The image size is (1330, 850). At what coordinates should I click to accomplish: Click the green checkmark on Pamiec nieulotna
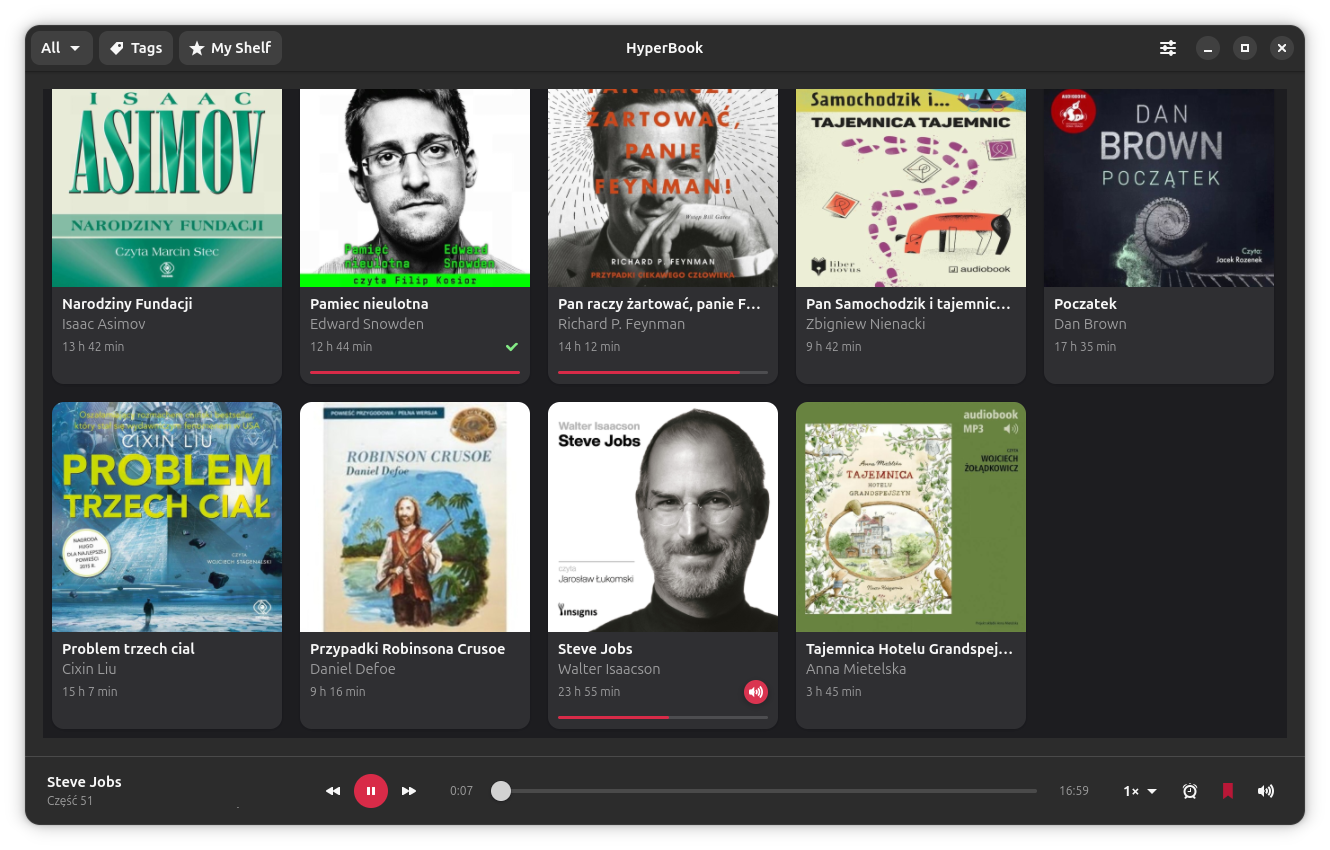pyautogui.click(x=512, y=347)
